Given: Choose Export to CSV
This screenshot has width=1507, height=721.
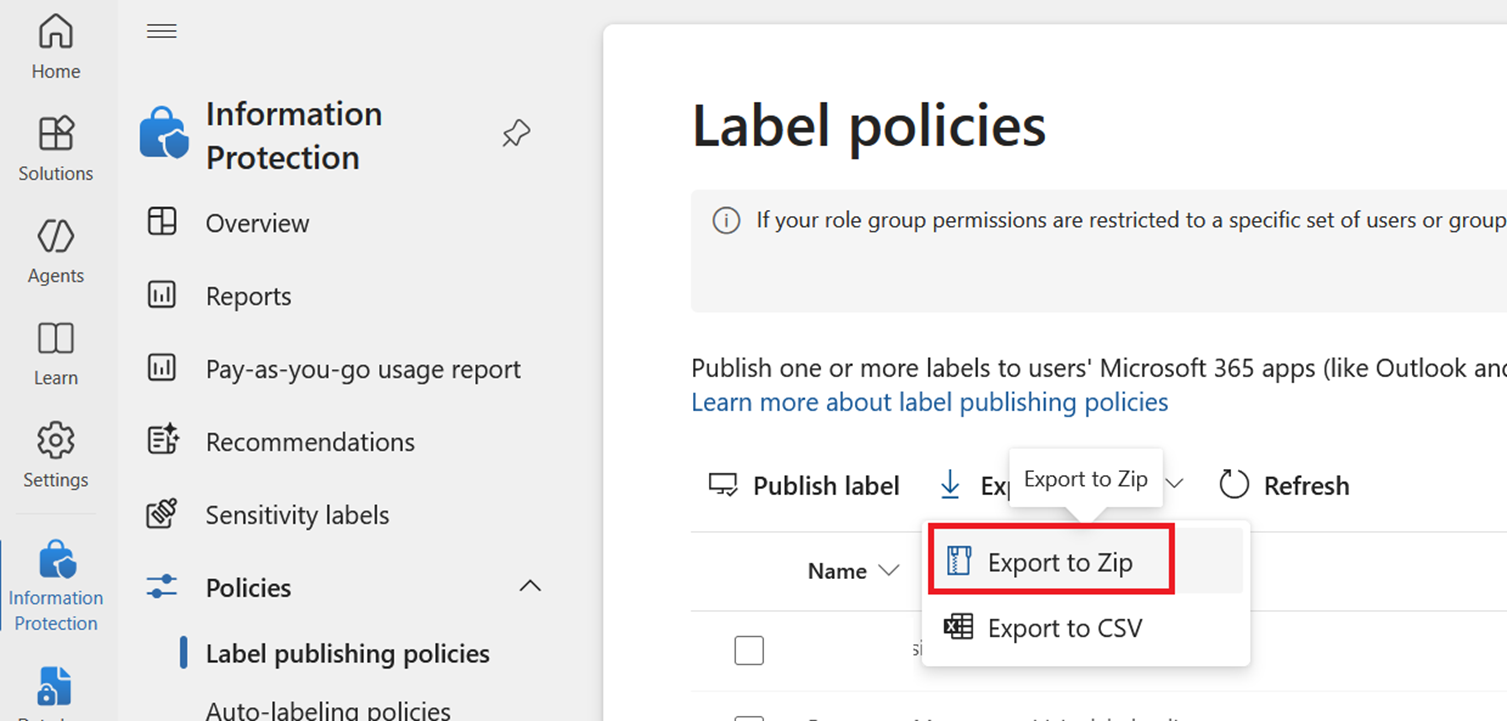Looking at the screenshot, I should click(x=1086, y=628).
